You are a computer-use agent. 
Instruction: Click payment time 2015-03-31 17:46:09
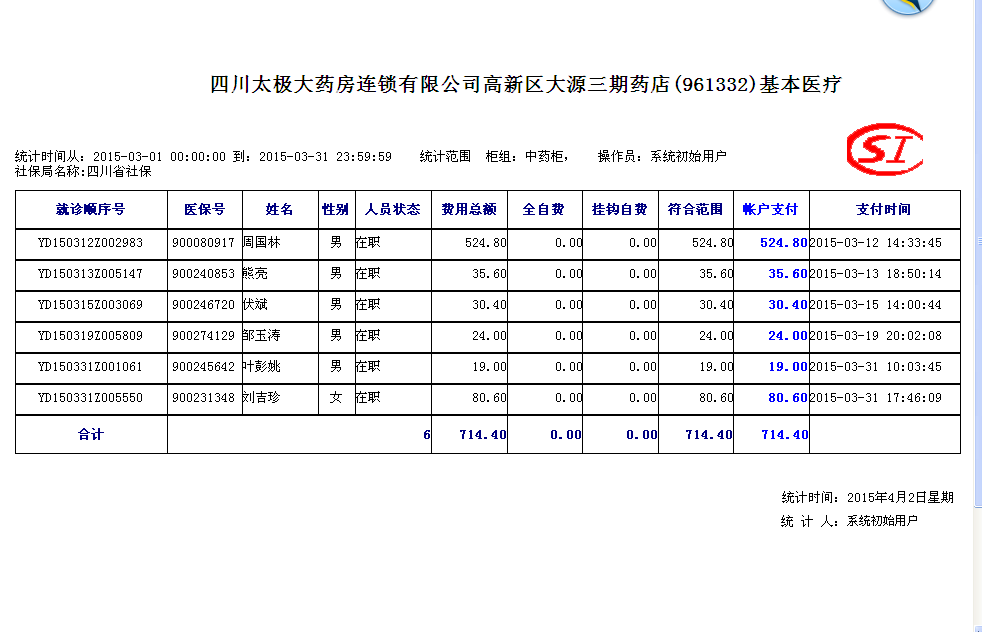click(876, 398)
